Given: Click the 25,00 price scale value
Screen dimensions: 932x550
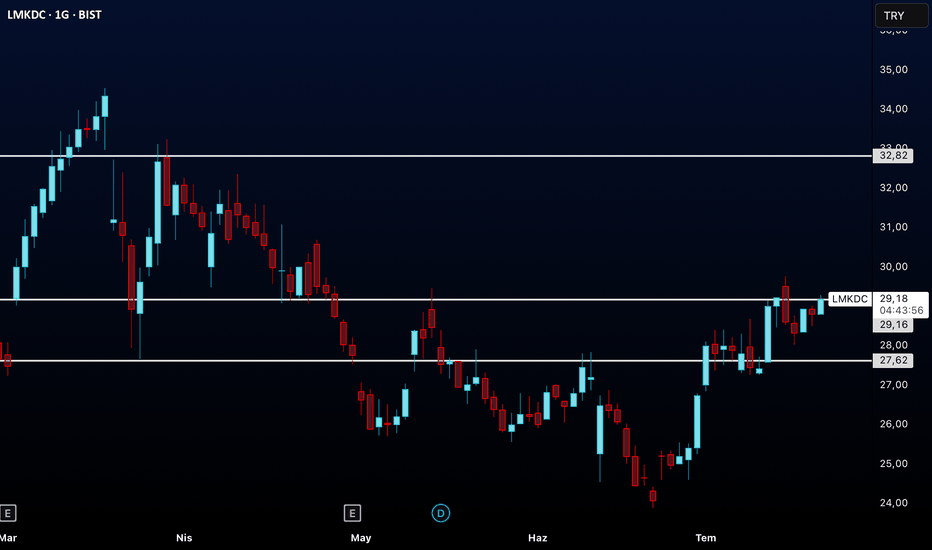Looking at the screenshot, I should 893,463.
